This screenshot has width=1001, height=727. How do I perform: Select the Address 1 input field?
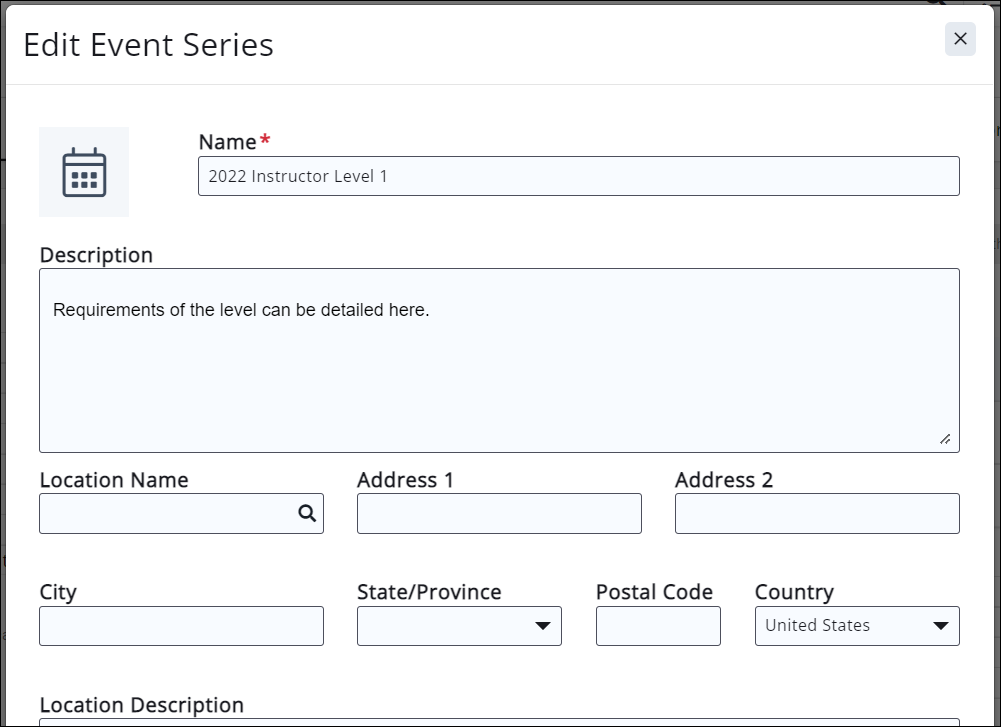click(499, 513)
